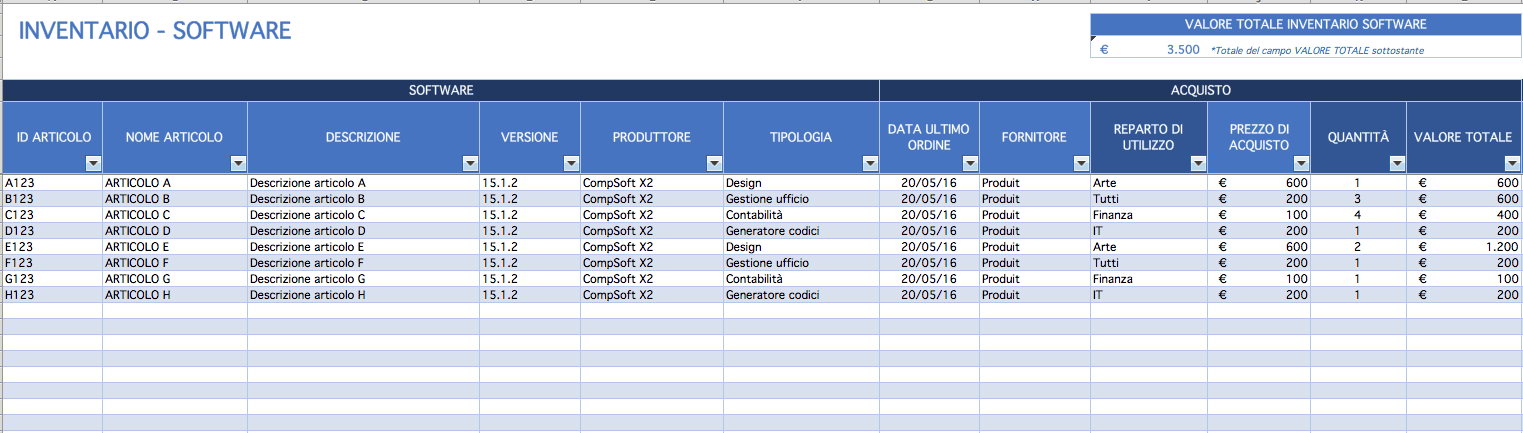Open the ID ARTICOLO filter dropdown
This screenshot has width=1523, height=433.
(x=93, y=163)
